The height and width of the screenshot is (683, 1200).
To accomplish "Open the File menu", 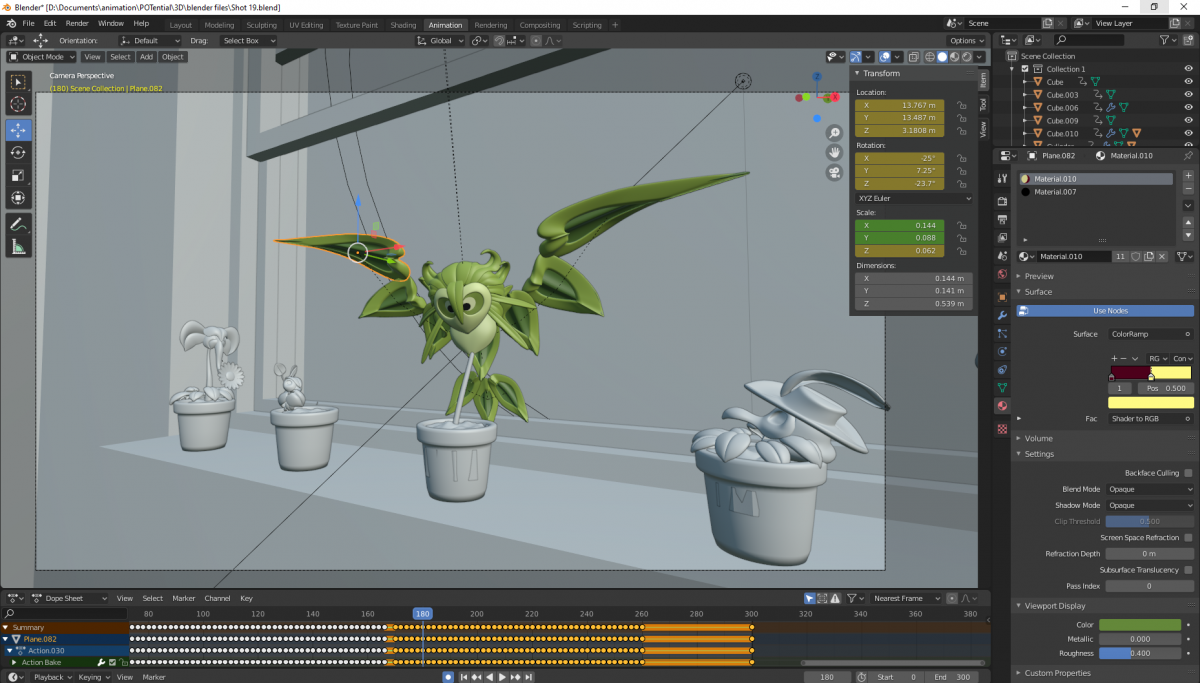I will point(27,23).
